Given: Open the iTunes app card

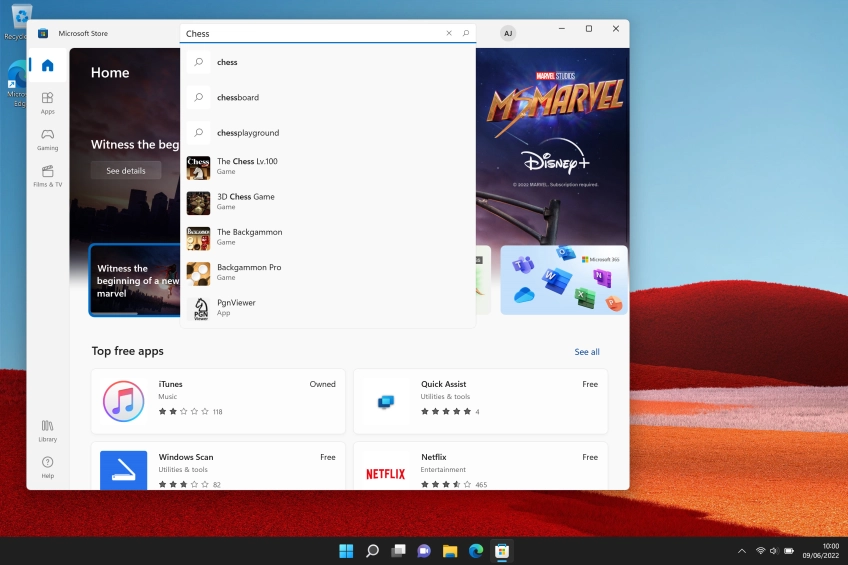Looking at the screenshot, I should 218,401.
